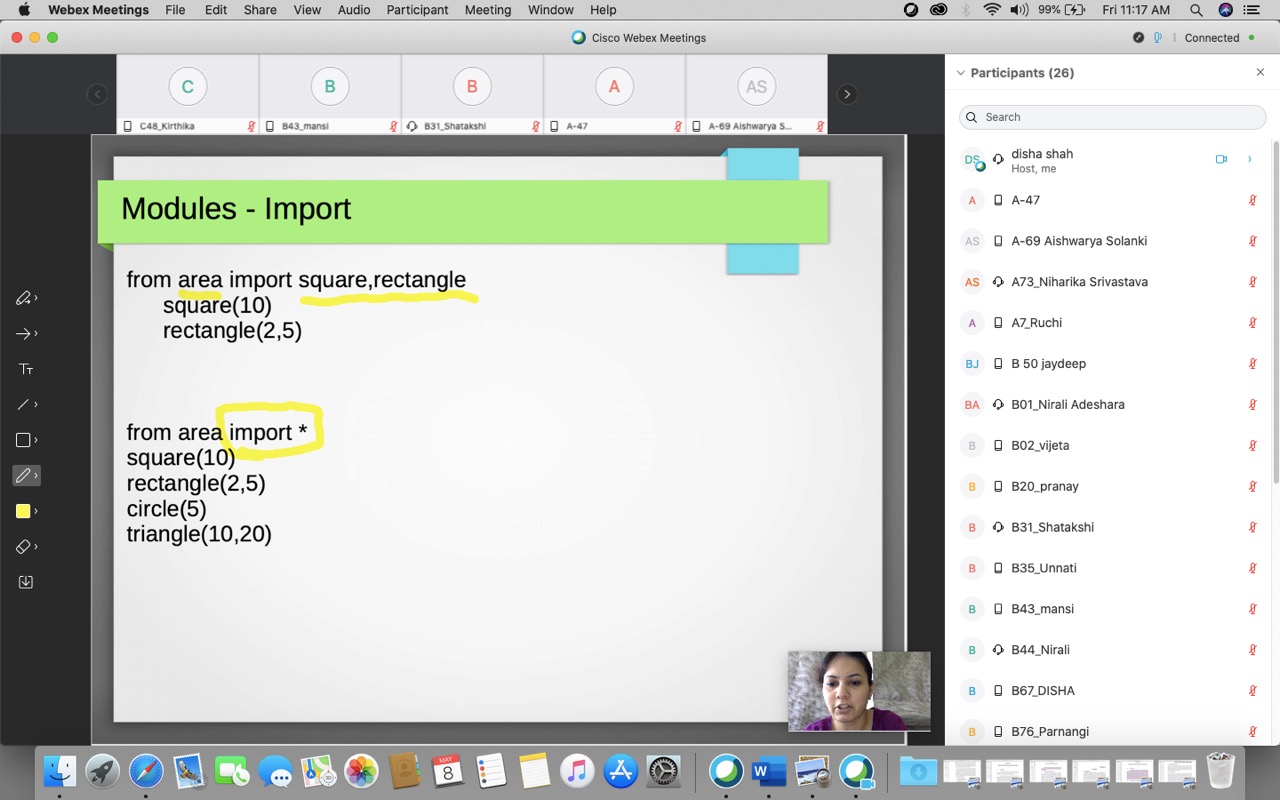Screen dimensions: 1280x800
Task: Pick the rectangle shape annotation tool
Action: (x=24, y=440)
